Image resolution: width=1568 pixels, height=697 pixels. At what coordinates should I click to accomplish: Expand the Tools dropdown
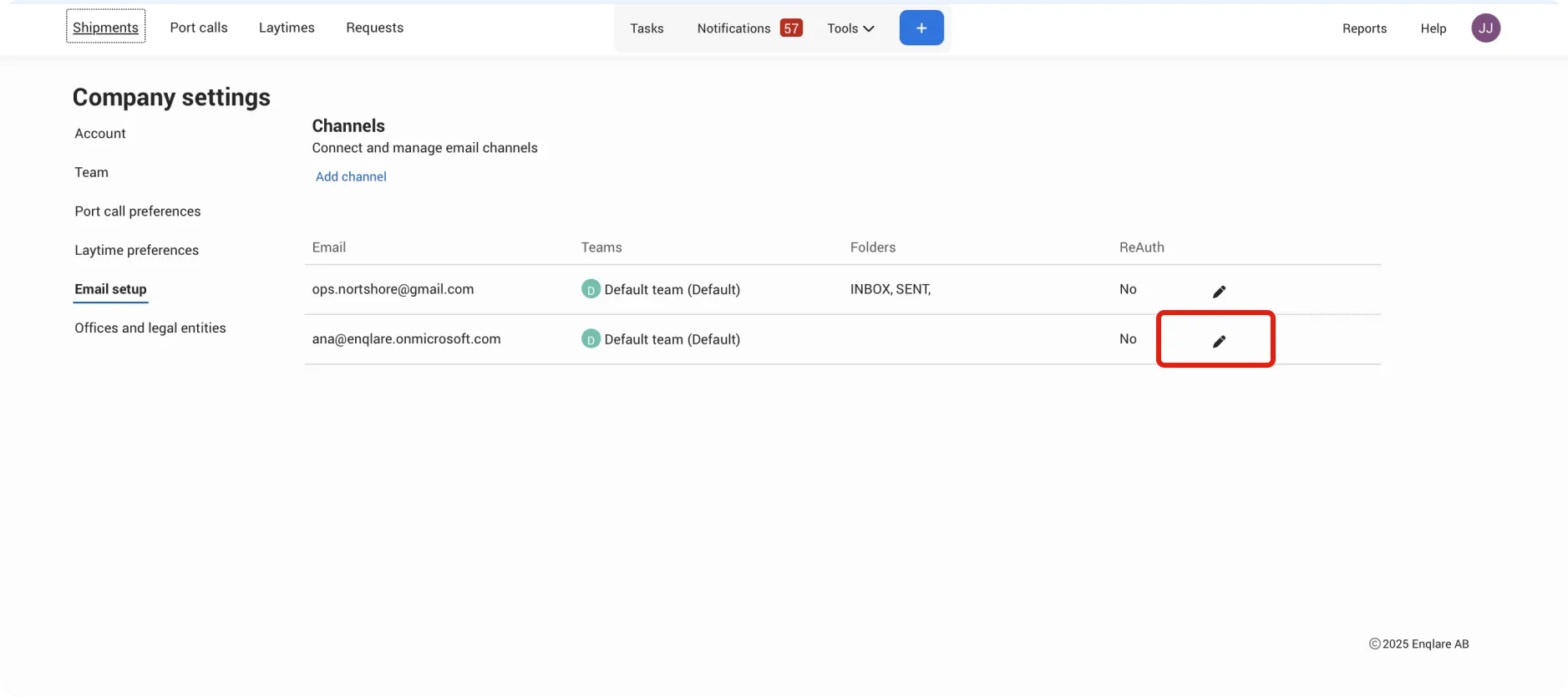click(x=850, y=28)
